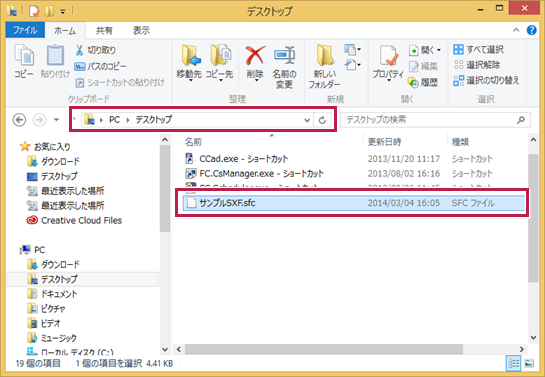Switch to details view icon in status bar
This screenshot has width=545, height=377.
513,363
